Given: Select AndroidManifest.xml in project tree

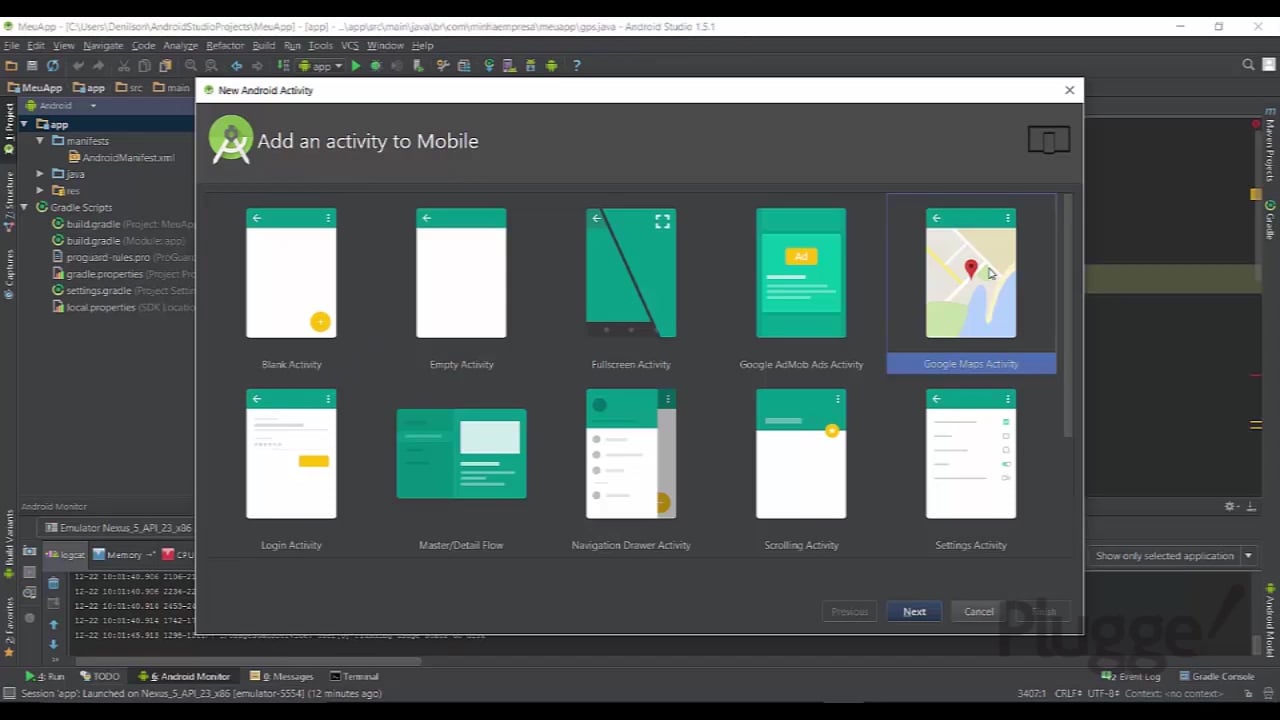Looking at the screenshot, I should (121, 158).
